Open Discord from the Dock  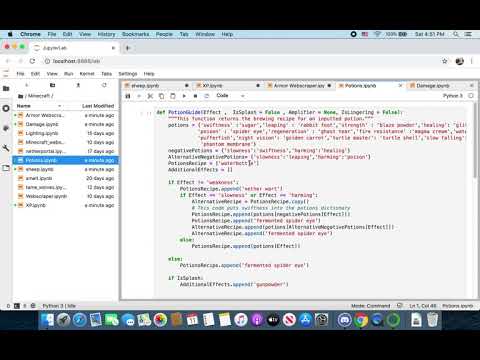[x=344, y=320]
